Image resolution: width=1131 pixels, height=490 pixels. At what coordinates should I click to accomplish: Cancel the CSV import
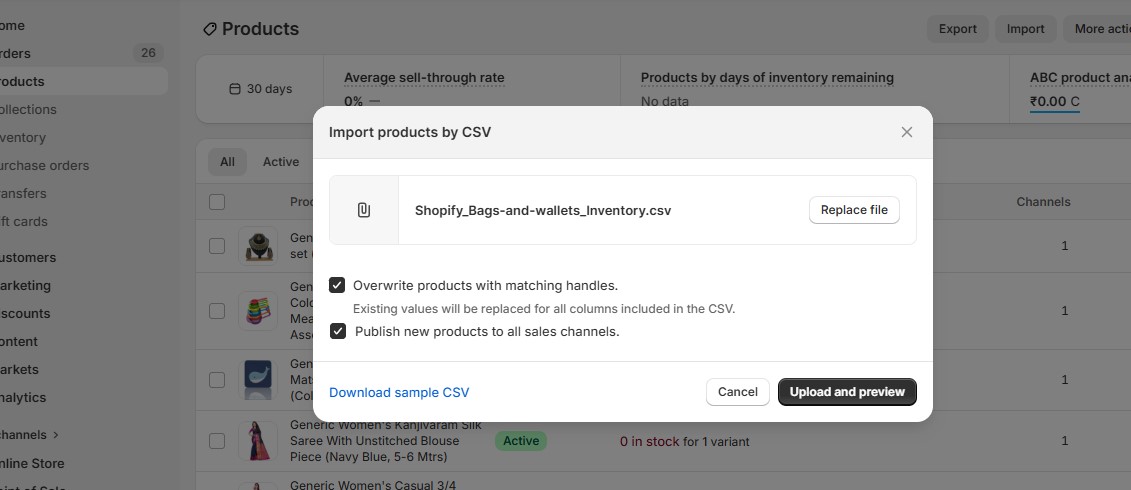pyautogui.click(x=738, y=392)
